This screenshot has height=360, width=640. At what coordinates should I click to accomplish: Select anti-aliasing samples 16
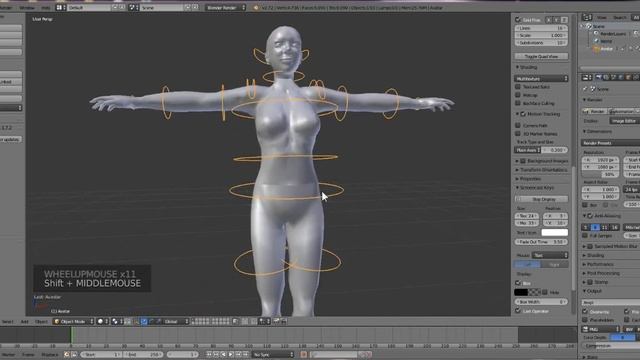(614, 227)
